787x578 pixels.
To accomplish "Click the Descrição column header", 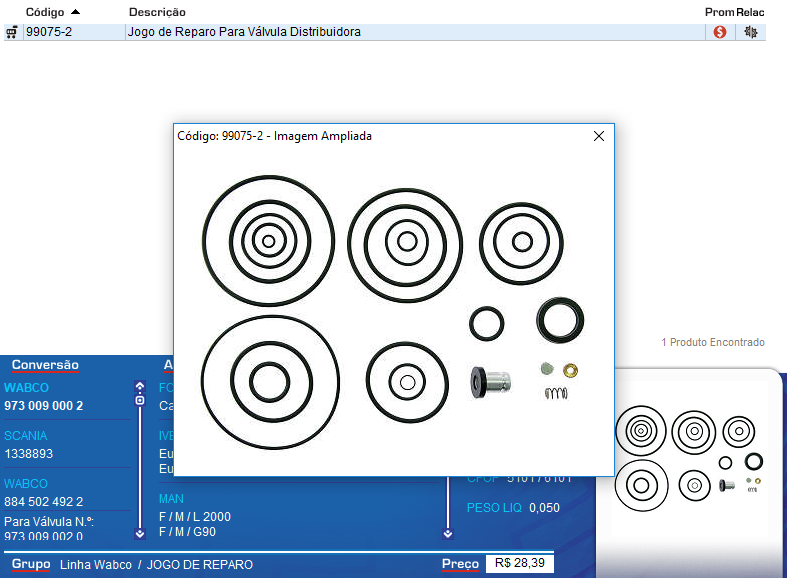I will tap(157, 12).
